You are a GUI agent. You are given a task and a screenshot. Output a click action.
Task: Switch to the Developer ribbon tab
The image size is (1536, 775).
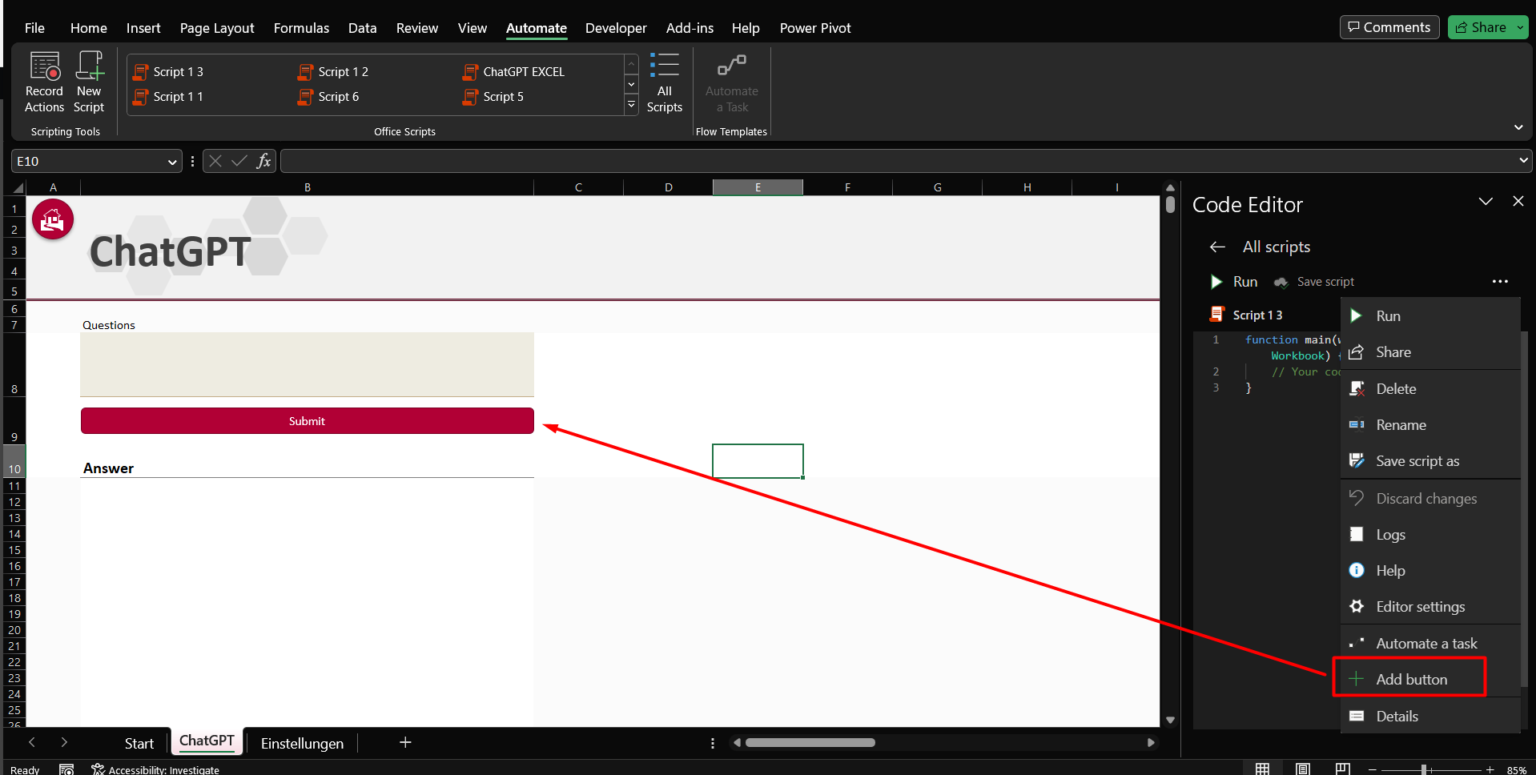(x=616, y=28)
